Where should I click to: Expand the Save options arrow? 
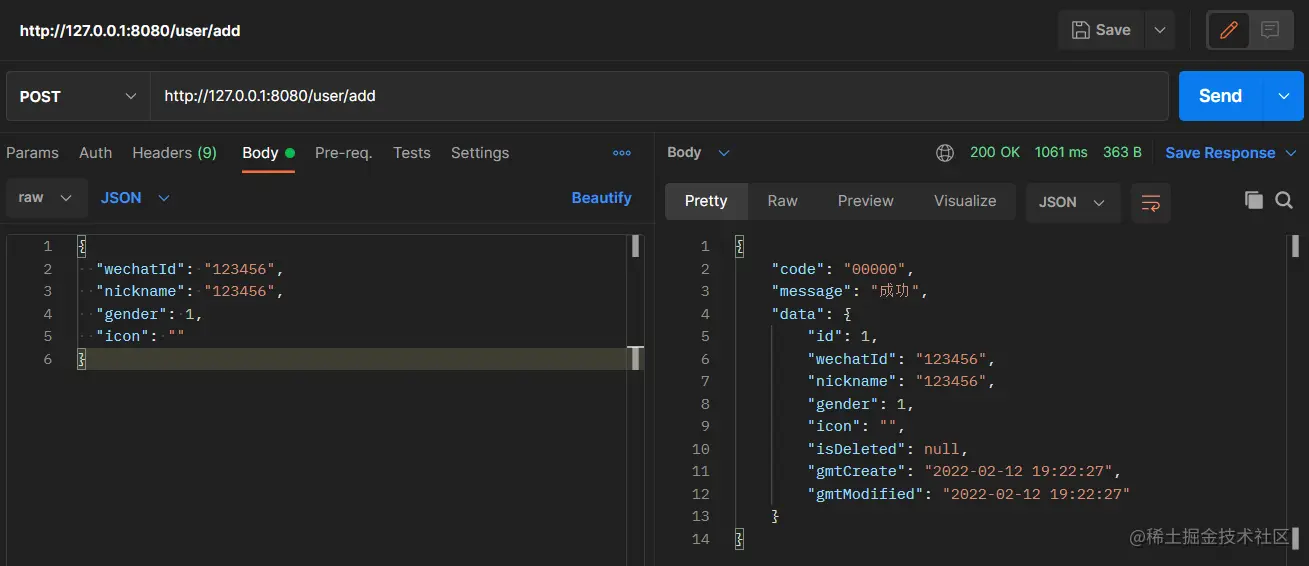click(1160, 30)
